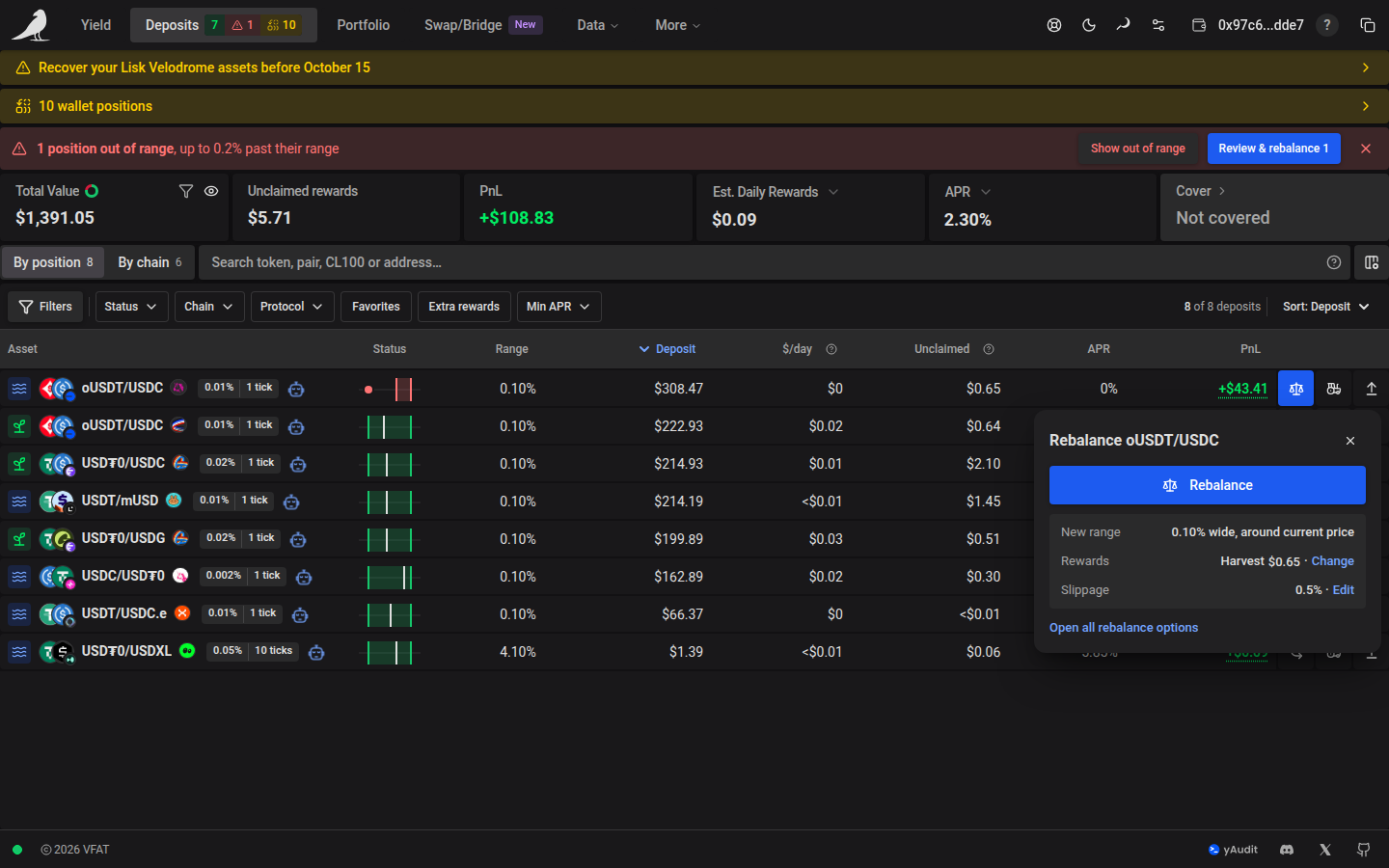Open the Sort: Deposit dropdown
This screenshot has height=868, width=1389.
coord(1326,307)
